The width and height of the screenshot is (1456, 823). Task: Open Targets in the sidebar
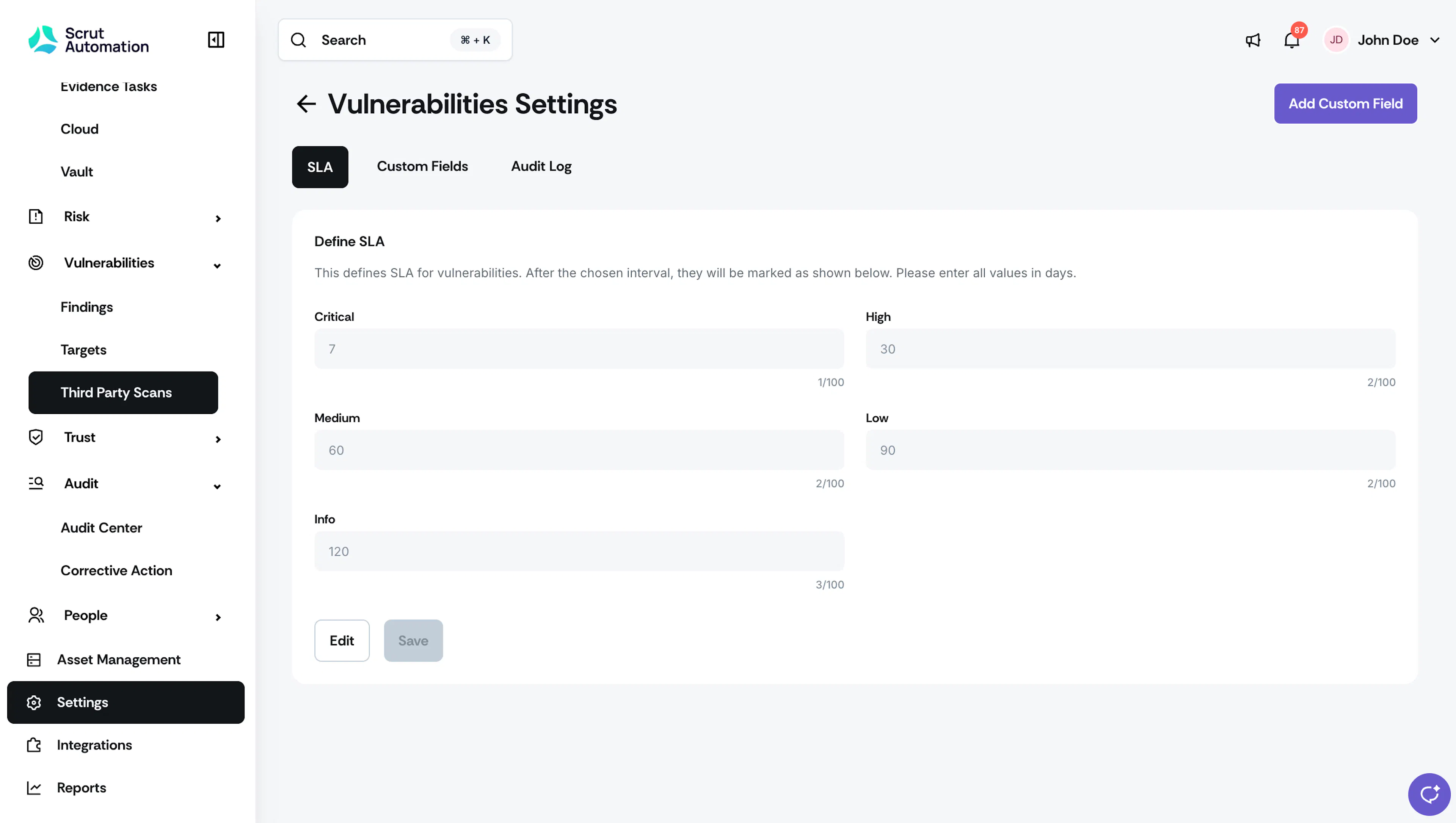[84, 350]
